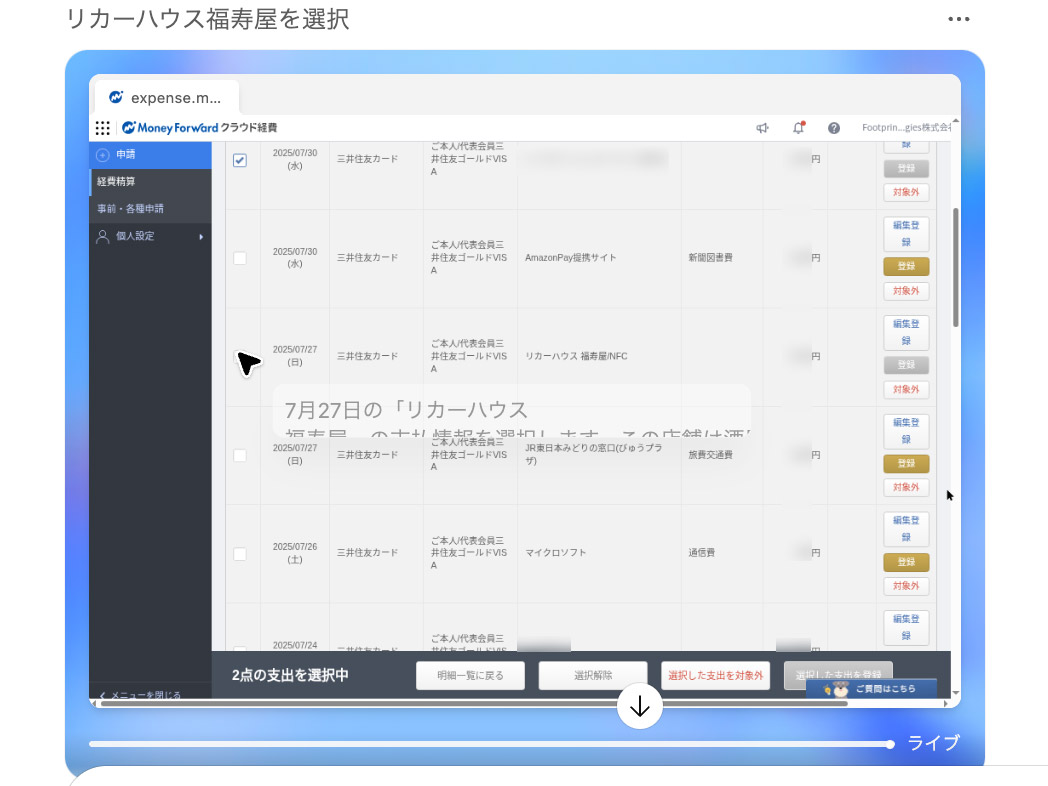Click the announcements megaphone icon

(763, 128)
